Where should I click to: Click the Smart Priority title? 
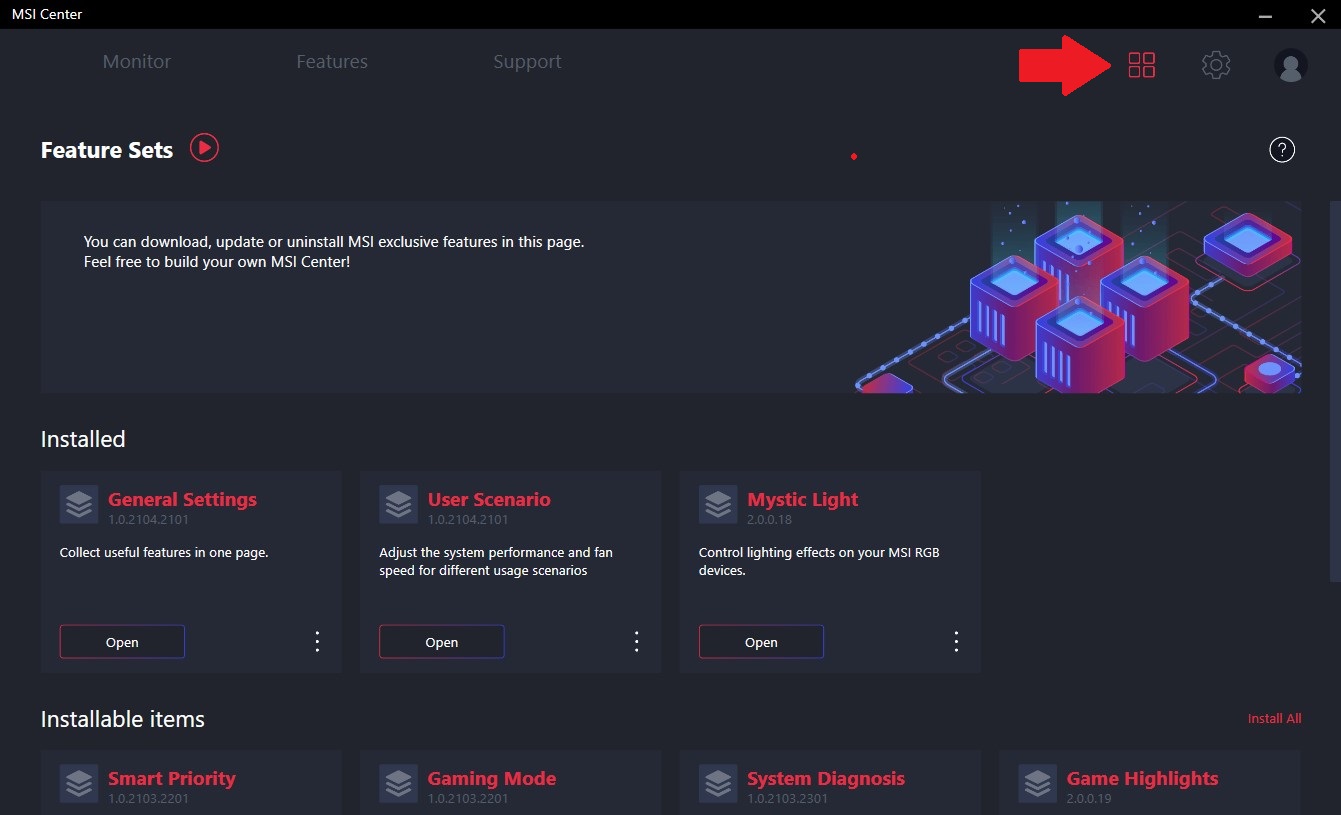pos(172,779)
